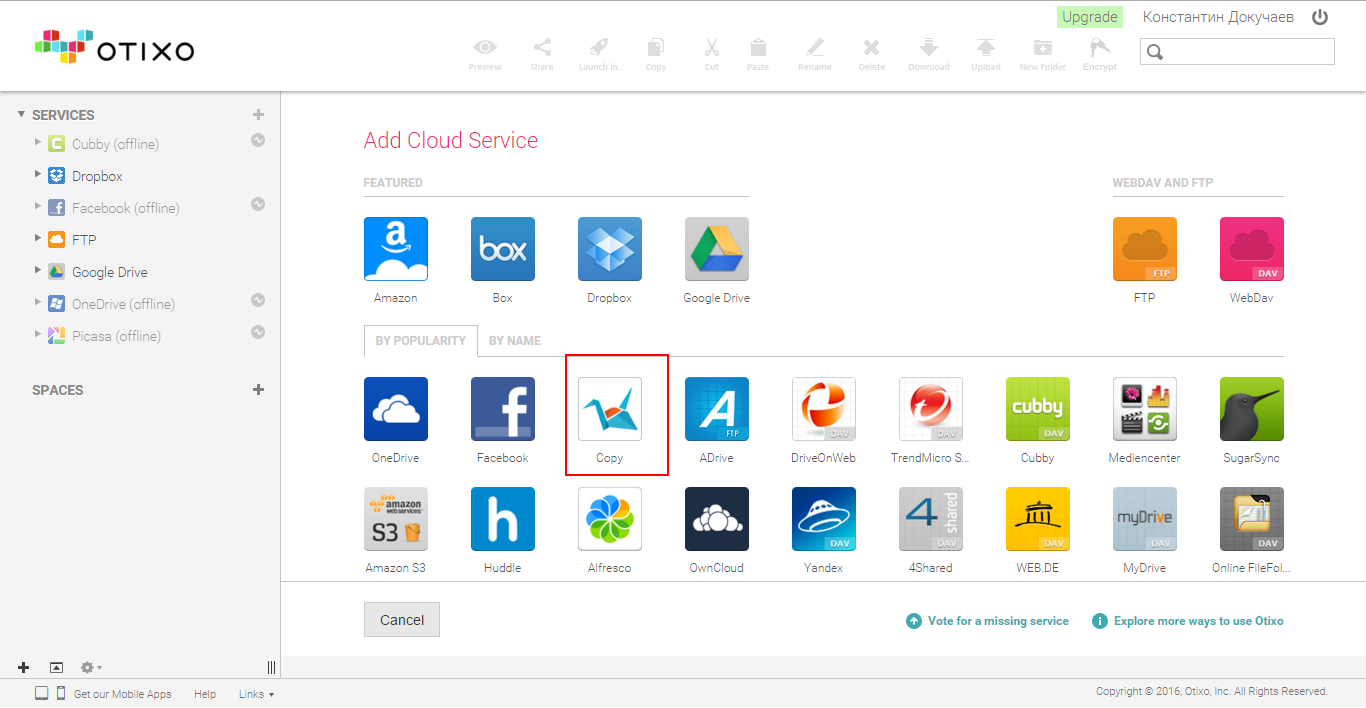Expand the OneDrive (offline) tree node
This screenshot has height=708, width=1366.
38,302
